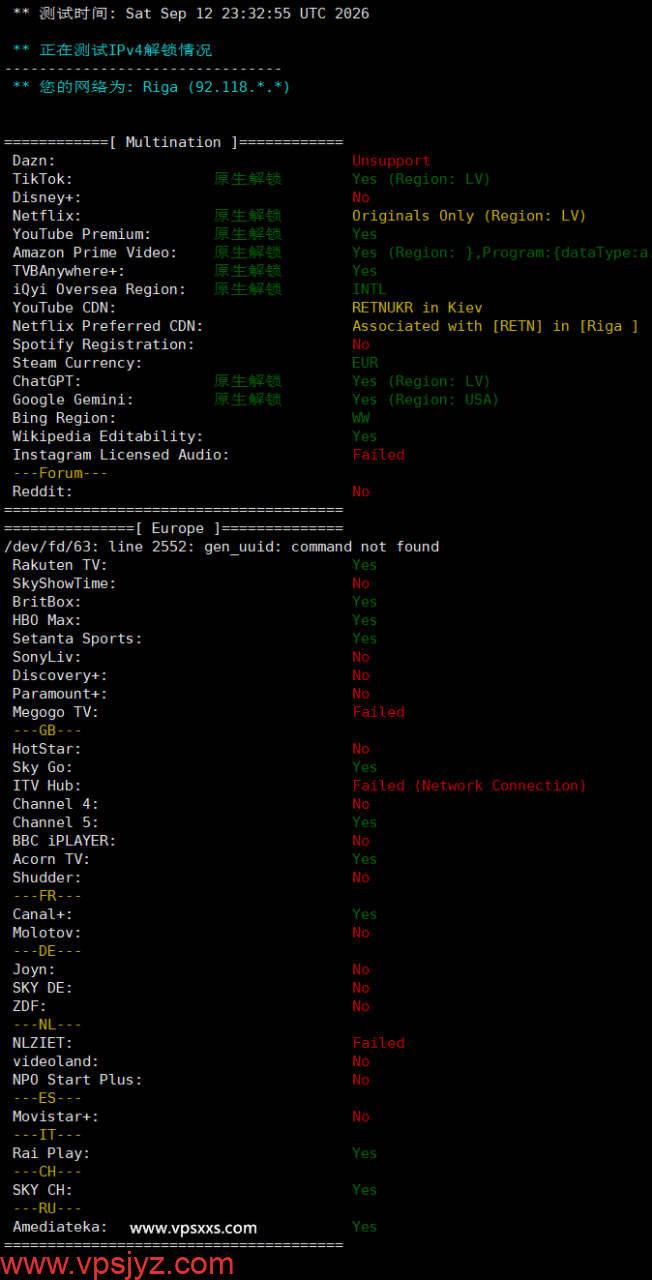
Task: Click the 'Channel 4:' label
Action: [x=56, y=804]
